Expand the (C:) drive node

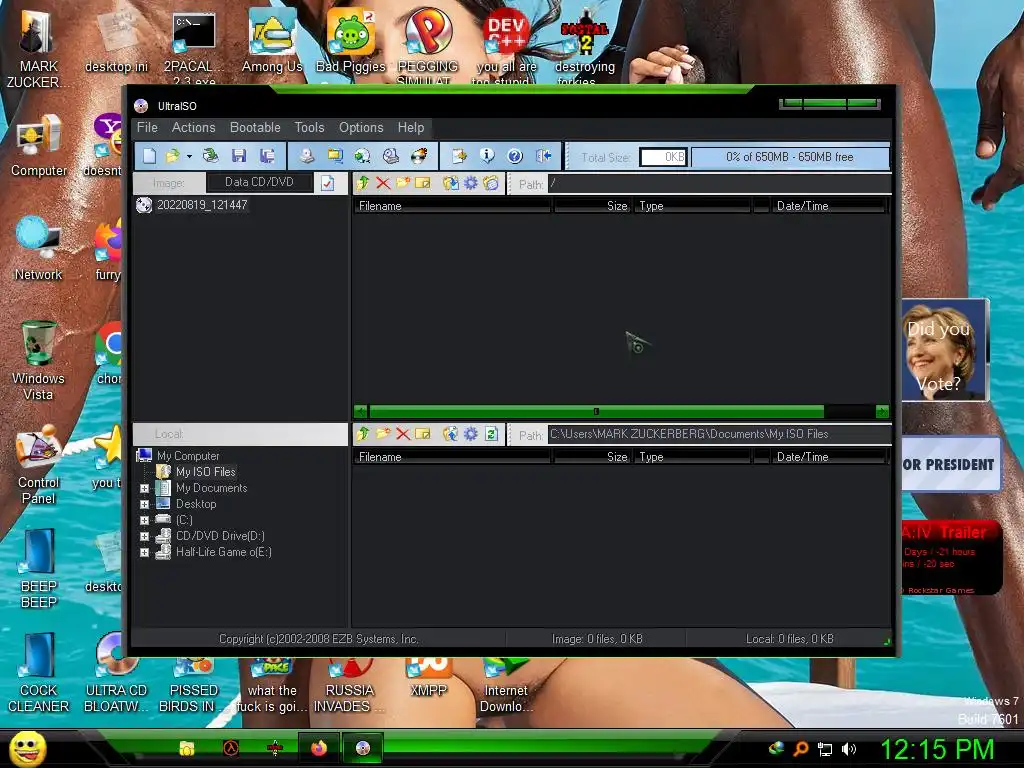144,520
